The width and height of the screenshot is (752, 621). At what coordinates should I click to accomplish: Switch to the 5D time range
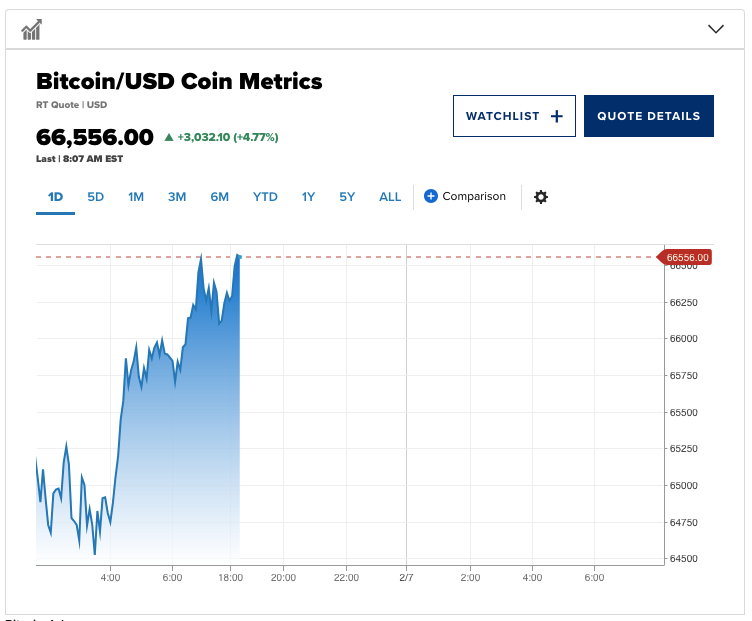click(96, 197)
